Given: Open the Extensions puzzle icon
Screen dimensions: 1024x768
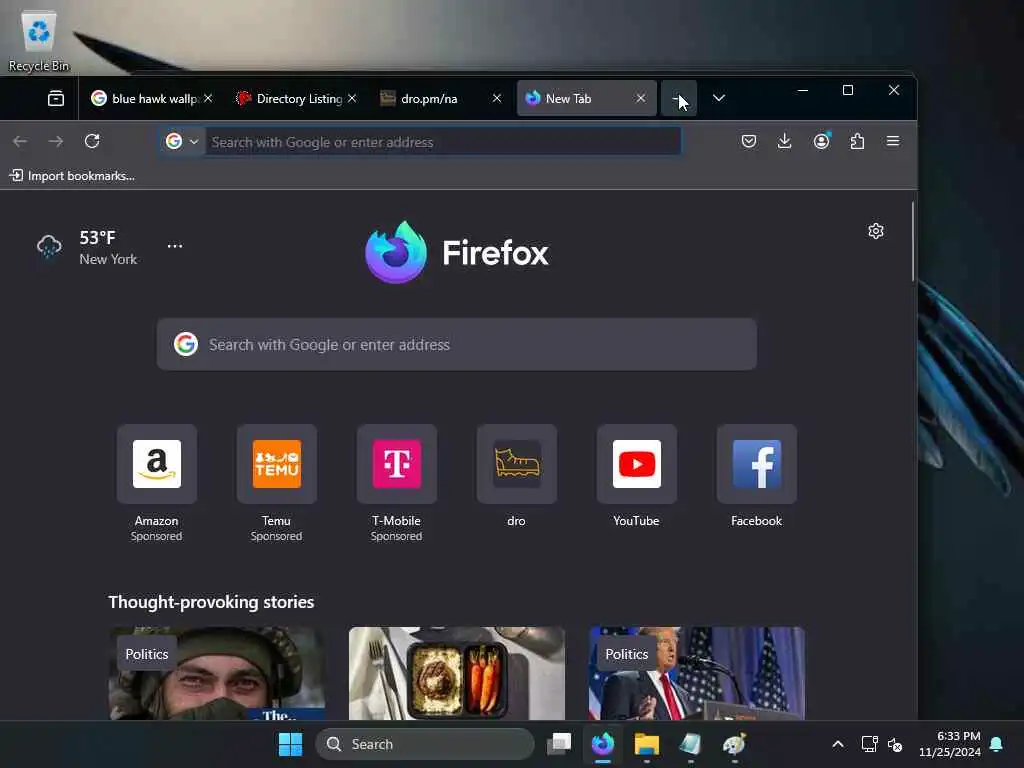Looking at the screenshot, I should (x=857, y=141).
